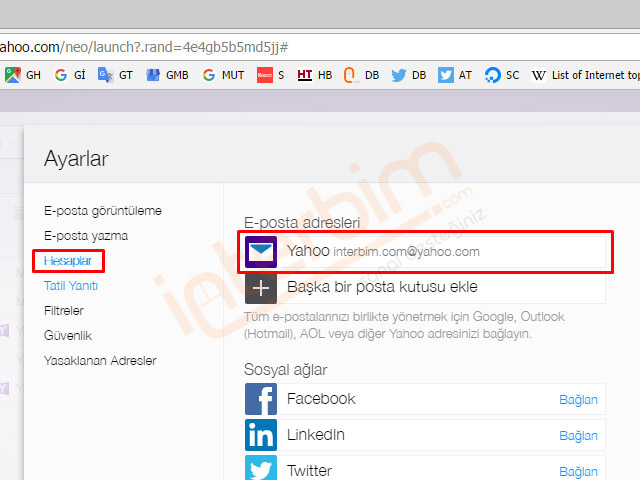Connect Twitter with its Bağlan link

(x=578, y=471)
